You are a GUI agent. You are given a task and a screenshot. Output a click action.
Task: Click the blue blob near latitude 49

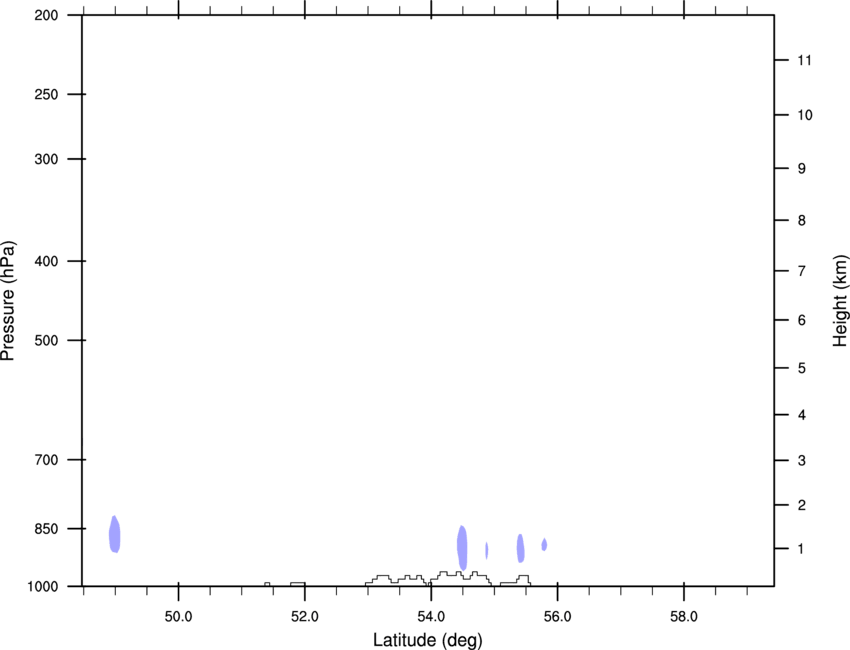[114, 535]
